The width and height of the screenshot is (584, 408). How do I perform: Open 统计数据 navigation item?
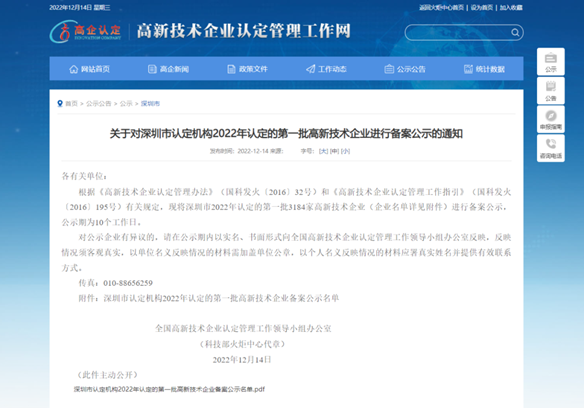pyautogui.click(x=484, y=69)
